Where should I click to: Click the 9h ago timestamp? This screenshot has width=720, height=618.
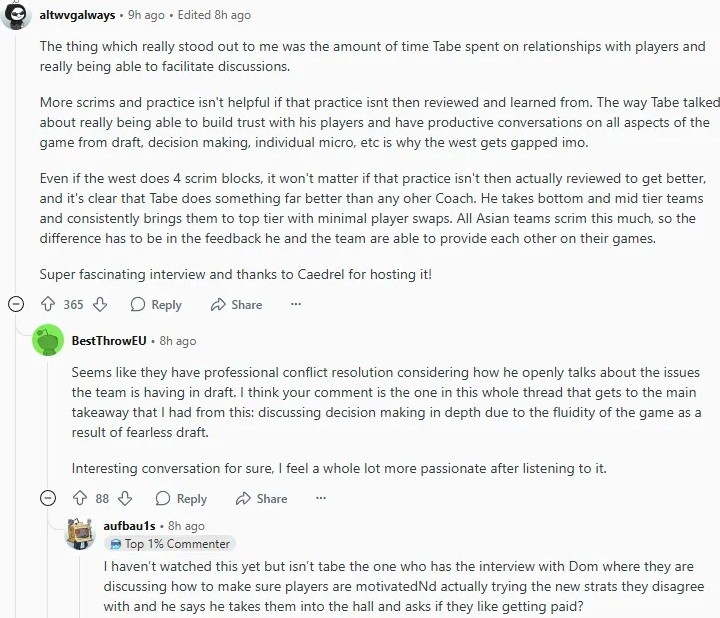point(146,16)
